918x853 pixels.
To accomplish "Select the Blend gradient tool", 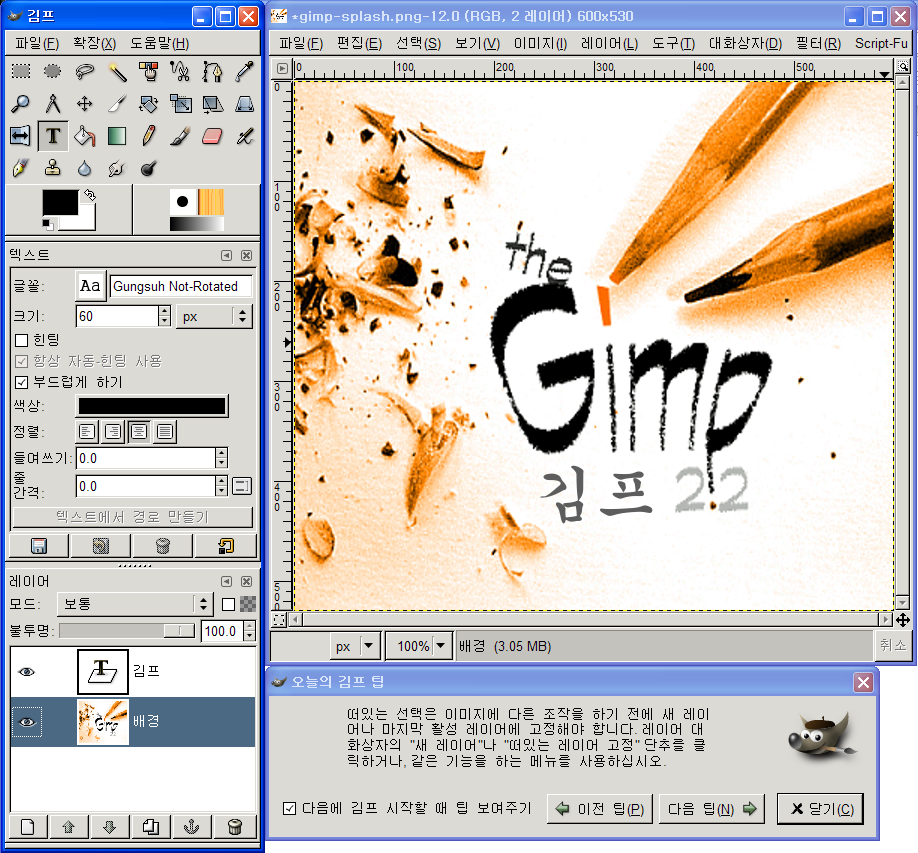I will coord(117,136).
